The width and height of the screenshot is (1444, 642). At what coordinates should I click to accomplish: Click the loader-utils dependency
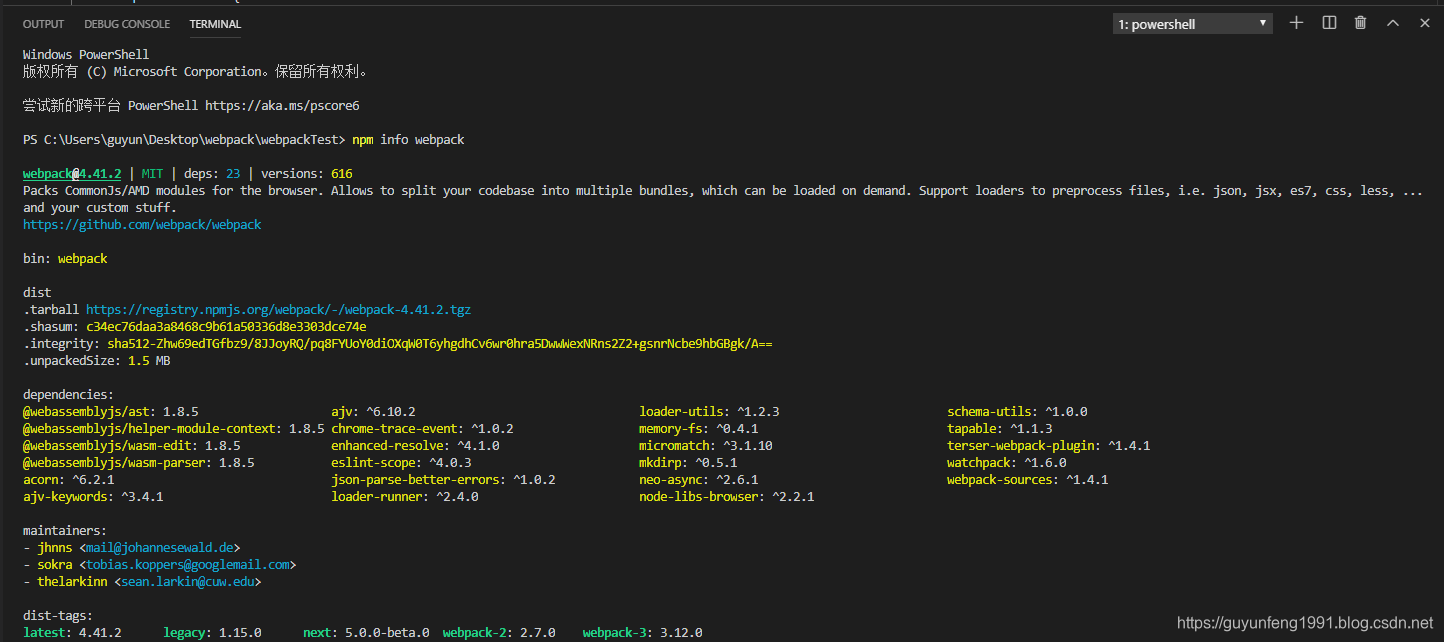coord(709,412)
